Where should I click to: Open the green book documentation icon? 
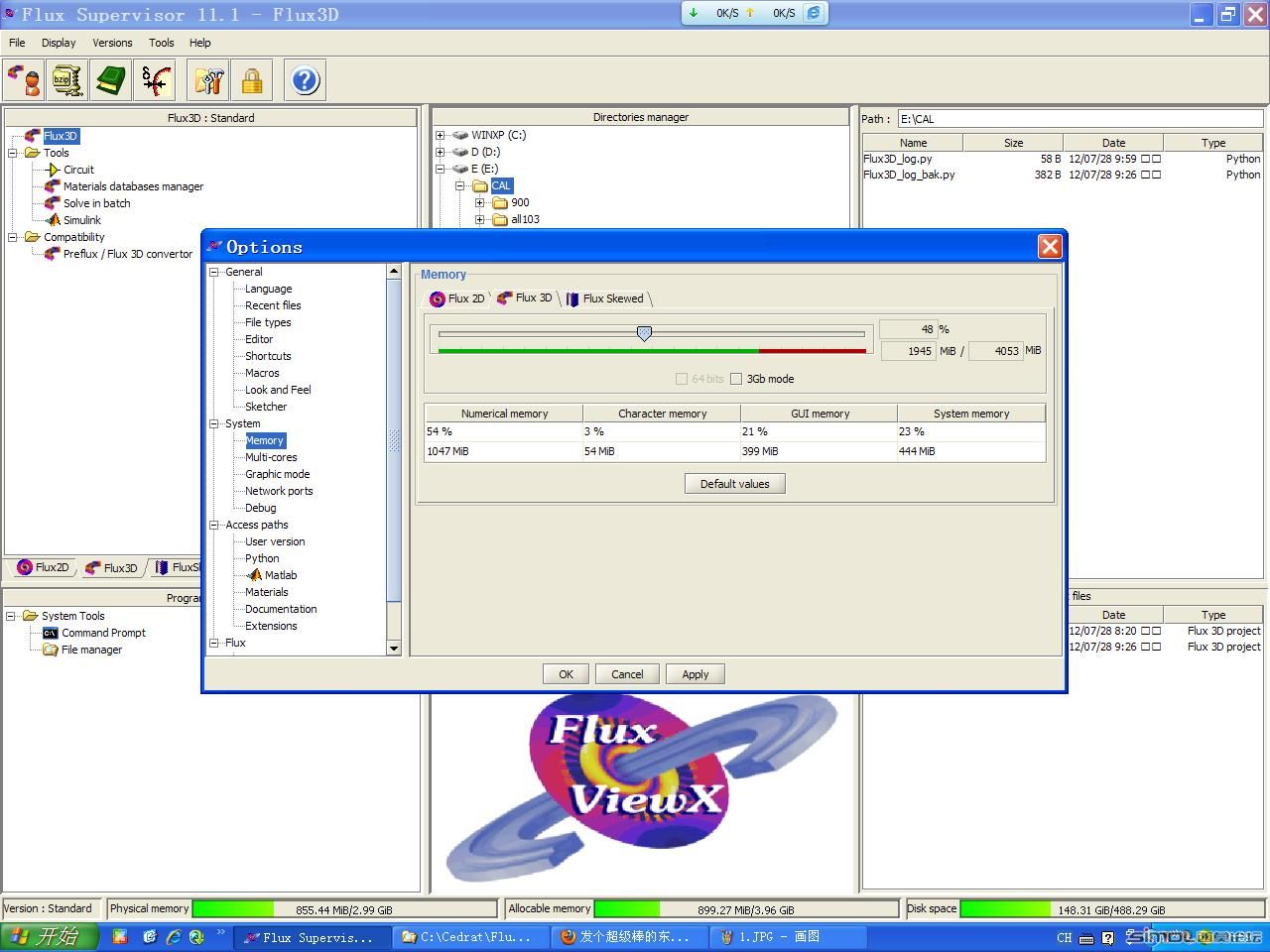[111, 80]
